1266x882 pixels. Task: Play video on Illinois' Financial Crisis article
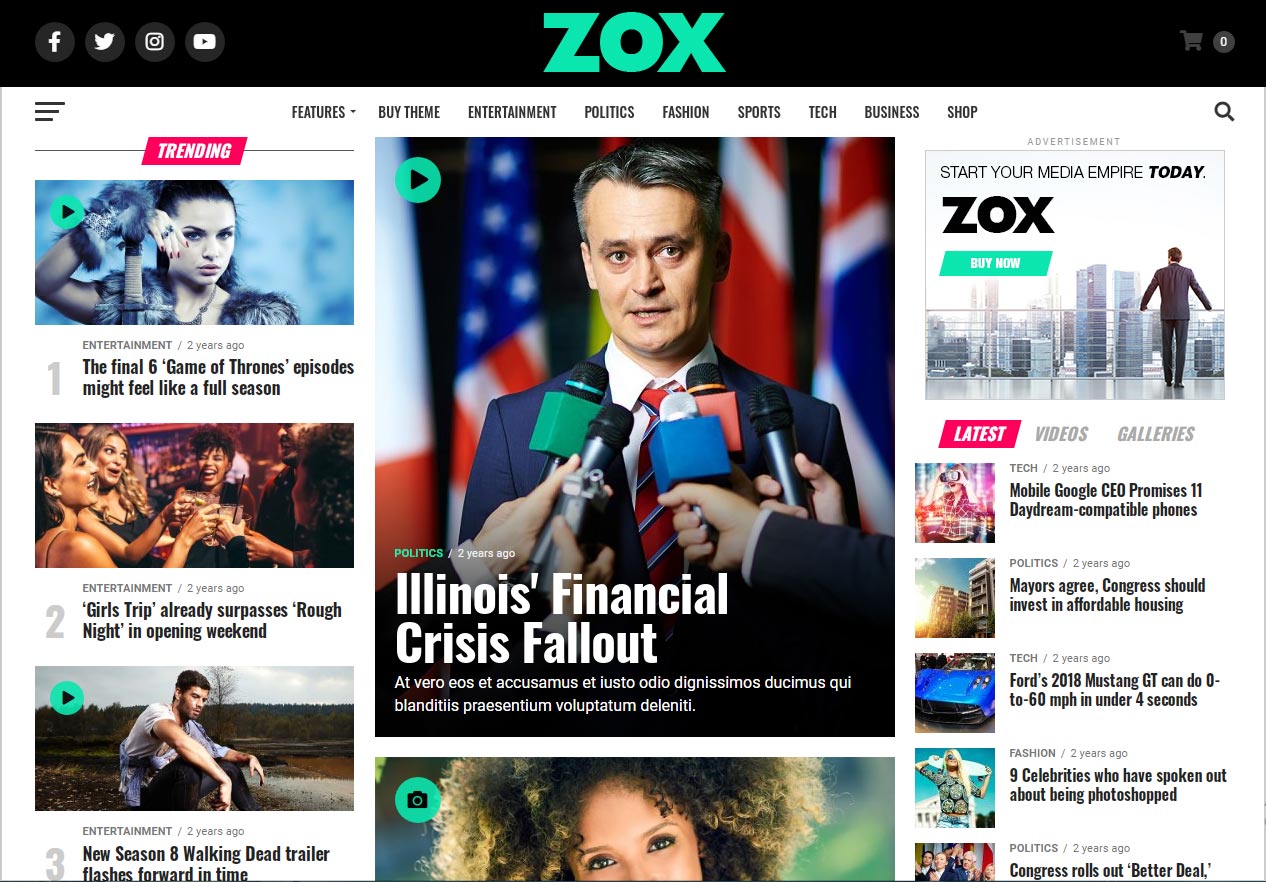(418, 180)
